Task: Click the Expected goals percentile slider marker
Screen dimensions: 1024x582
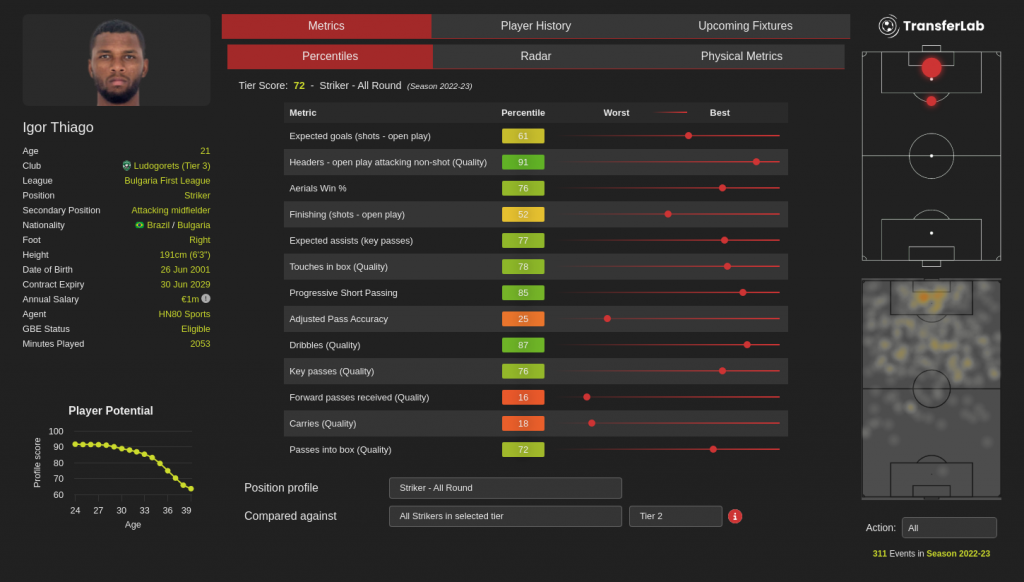Action: pos(688,135)
